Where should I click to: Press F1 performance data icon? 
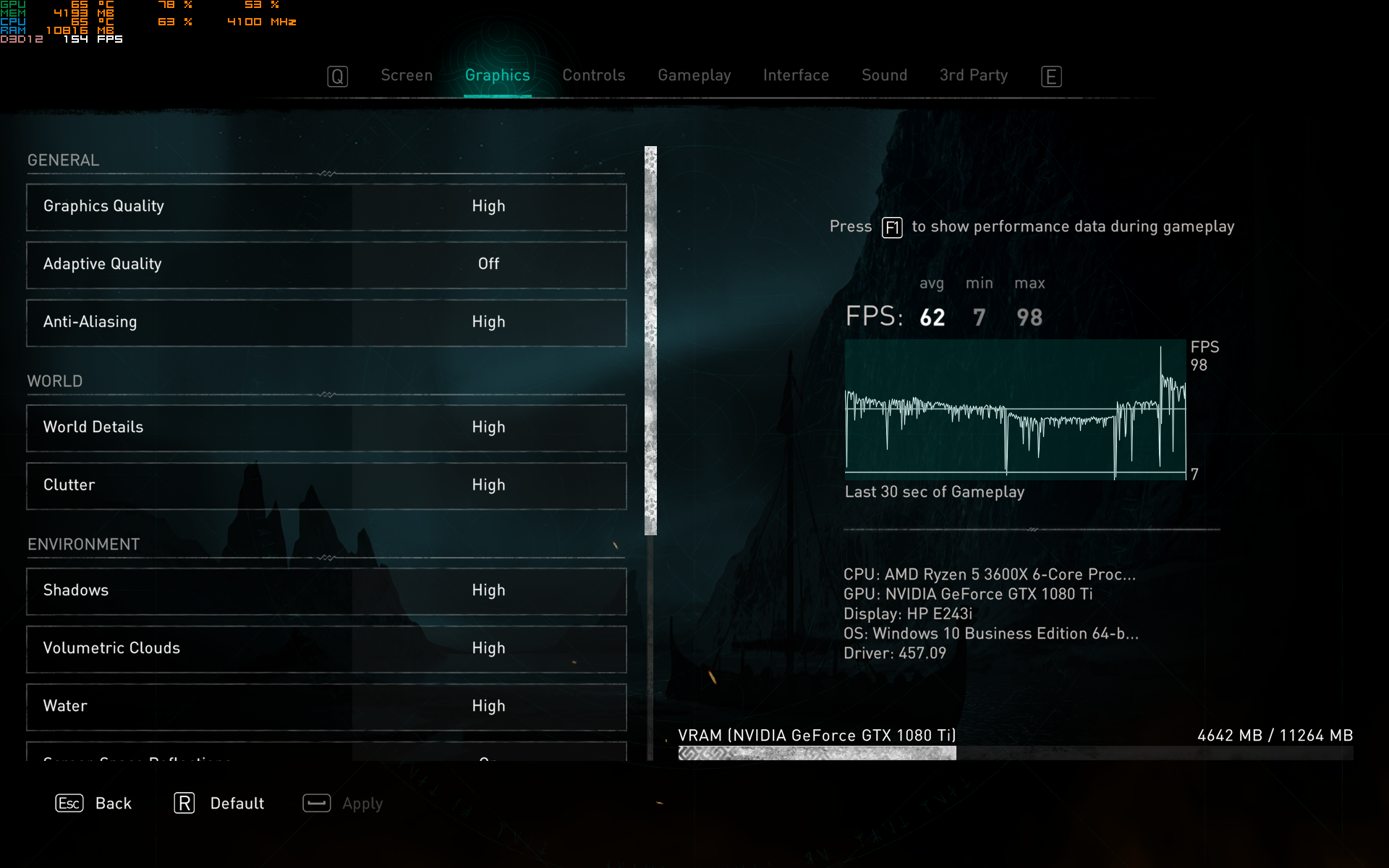coord(892,226)
